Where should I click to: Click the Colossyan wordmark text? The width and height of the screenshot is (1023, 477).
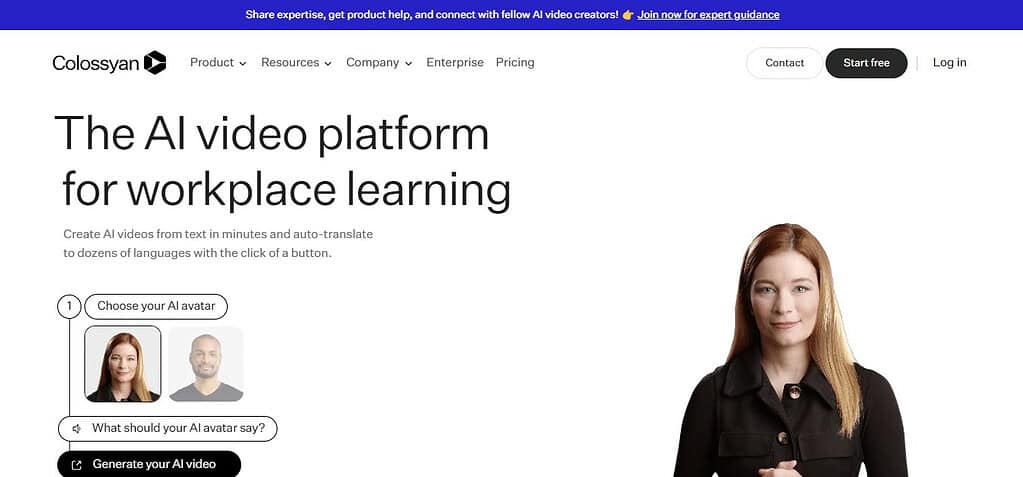pos(96,63)
